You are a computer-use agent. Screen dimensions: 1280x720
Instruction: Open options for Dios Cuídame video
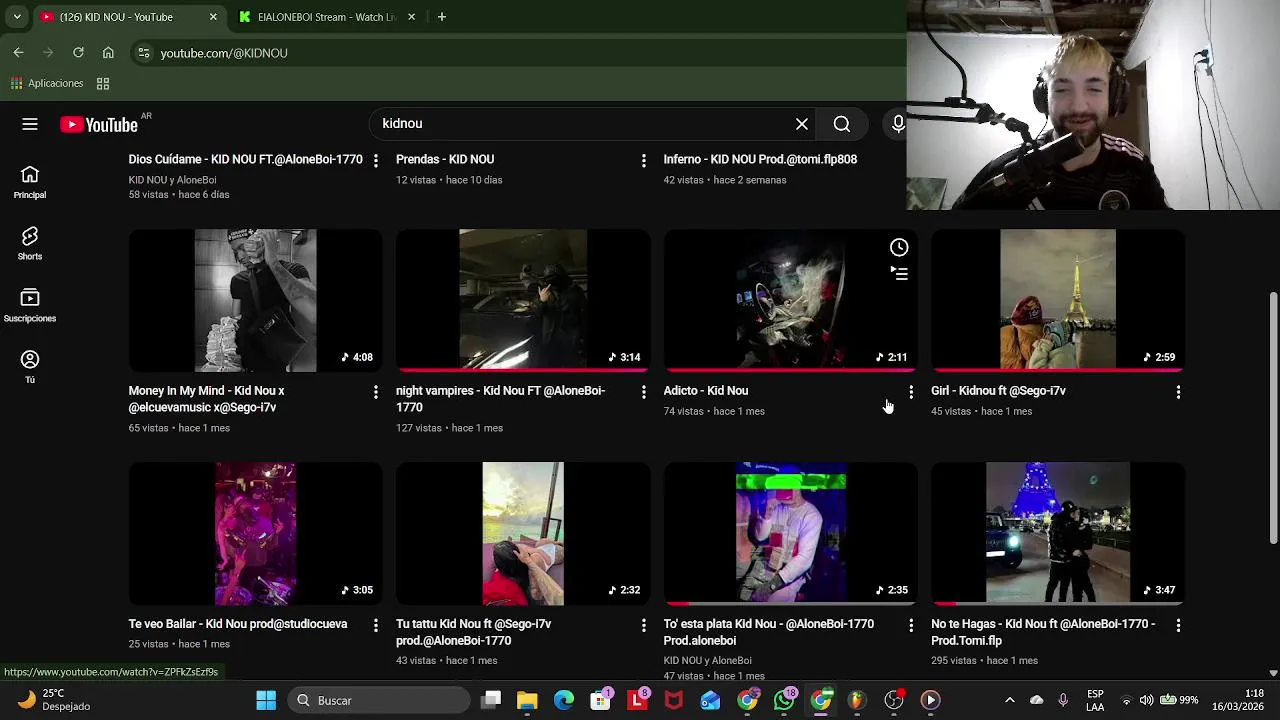(x=376, y=160)
